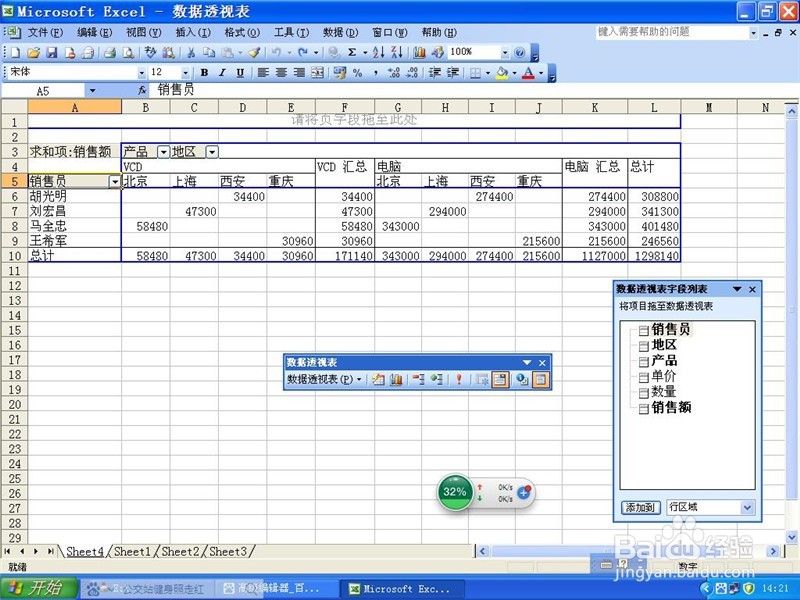The width and height of the screenshot is (800, 600).
Task: Toggle underline formatting in the toolbar
Action: point(238,72)
